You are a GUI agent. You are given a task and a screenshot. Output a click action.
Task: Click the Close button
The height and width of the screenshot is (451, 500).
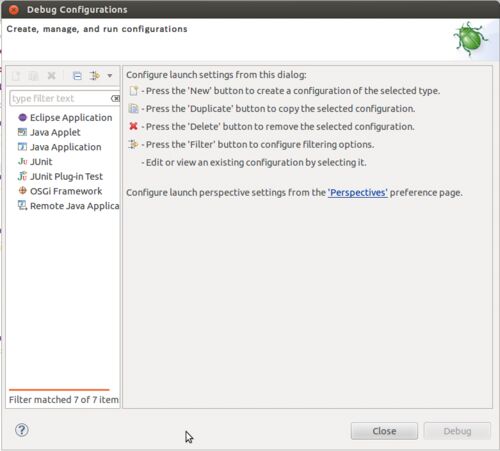coord(384,431)
